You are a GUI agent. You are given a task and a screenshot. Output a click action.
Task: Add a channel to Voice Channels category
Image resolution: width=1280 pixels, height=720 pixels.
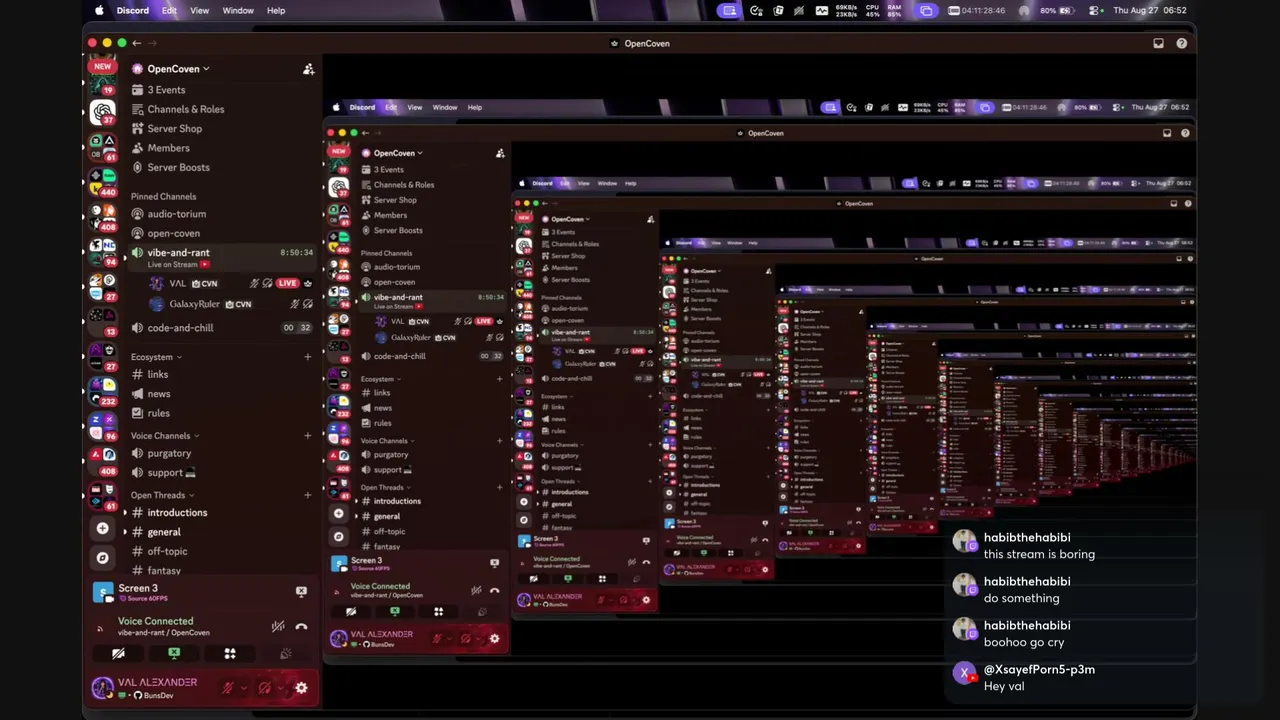click(x=308, y=436)
